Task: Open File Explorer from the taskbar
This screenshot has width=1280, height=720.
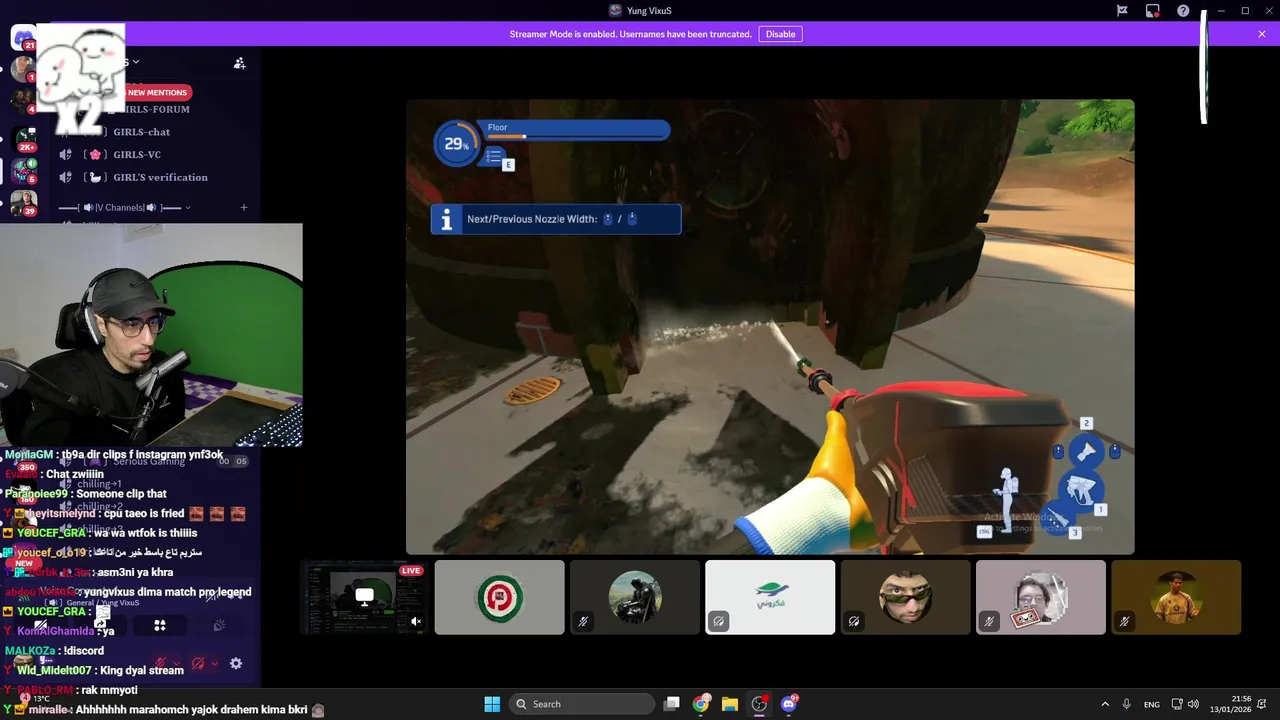Action: (x=730, y=704)
